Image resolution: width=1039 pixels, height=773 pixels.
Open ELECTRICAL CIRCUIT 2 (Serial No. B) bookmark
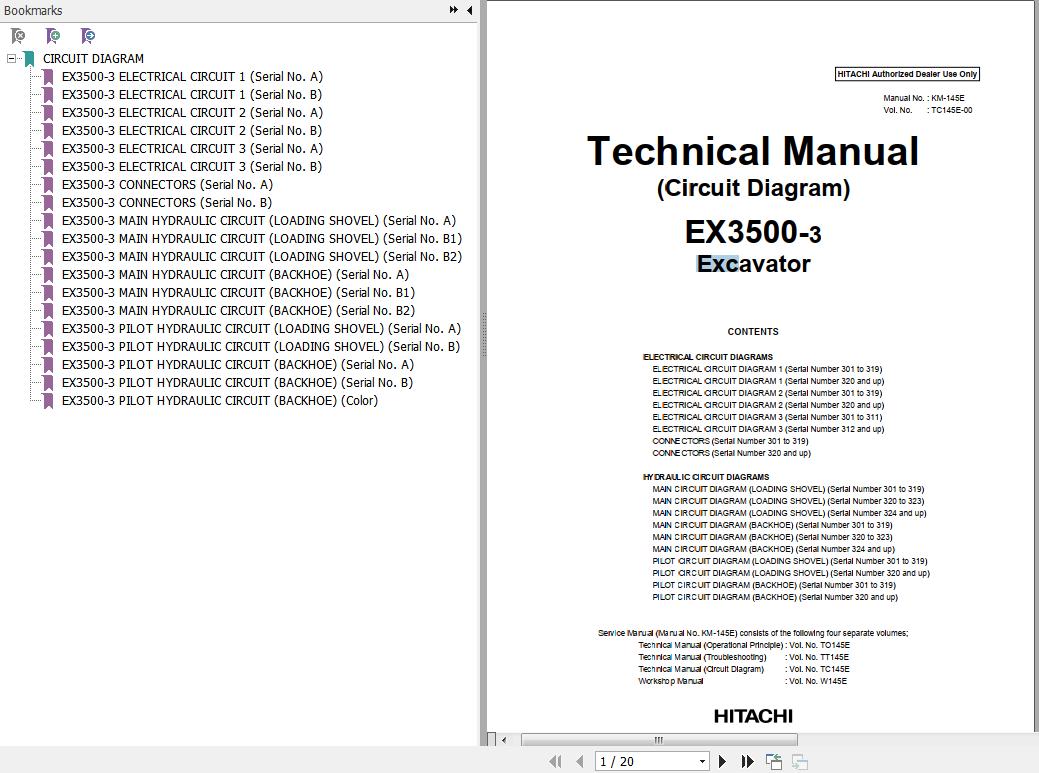pyautogui.click(x=191, y=130)
